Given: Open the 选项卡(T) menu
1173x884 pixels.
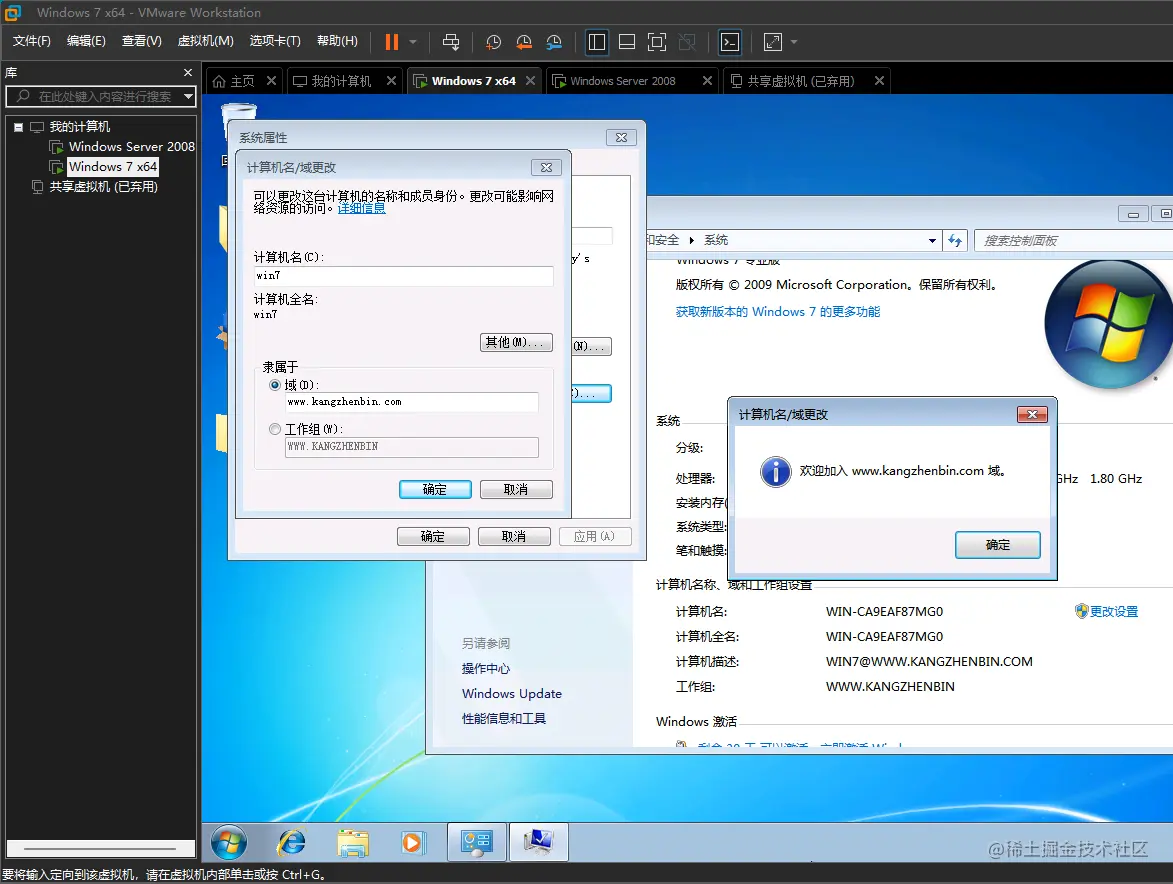Looking at the screenshot, I should click(275, 41).
